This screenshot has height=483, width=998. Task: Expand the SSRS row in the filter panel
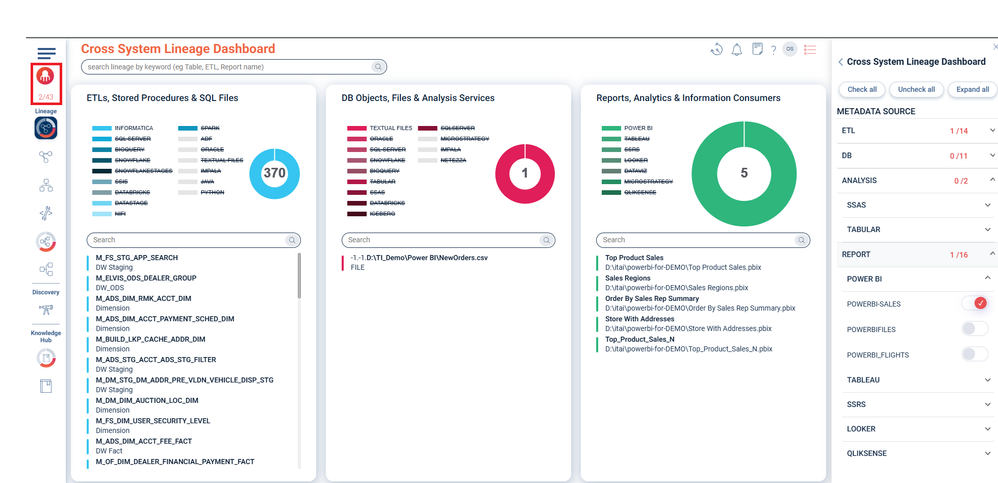(x=916, y=404)
